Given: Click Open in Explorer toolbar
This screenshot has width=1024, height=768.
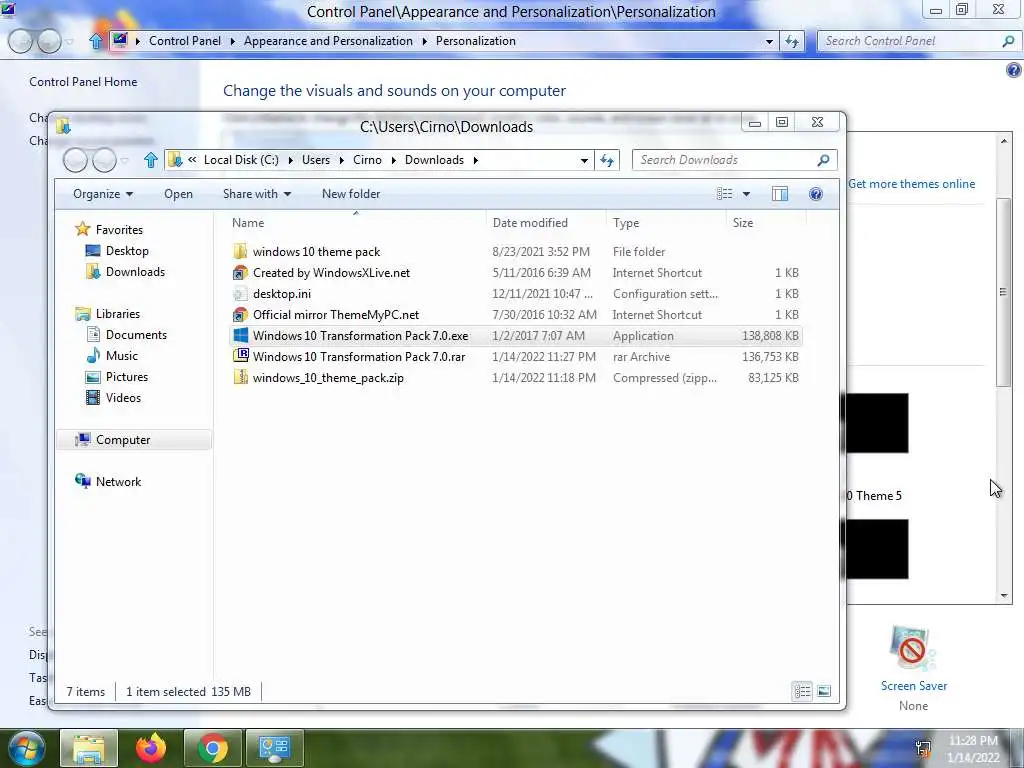Looking at the screenshot, I should pos(178,194).
